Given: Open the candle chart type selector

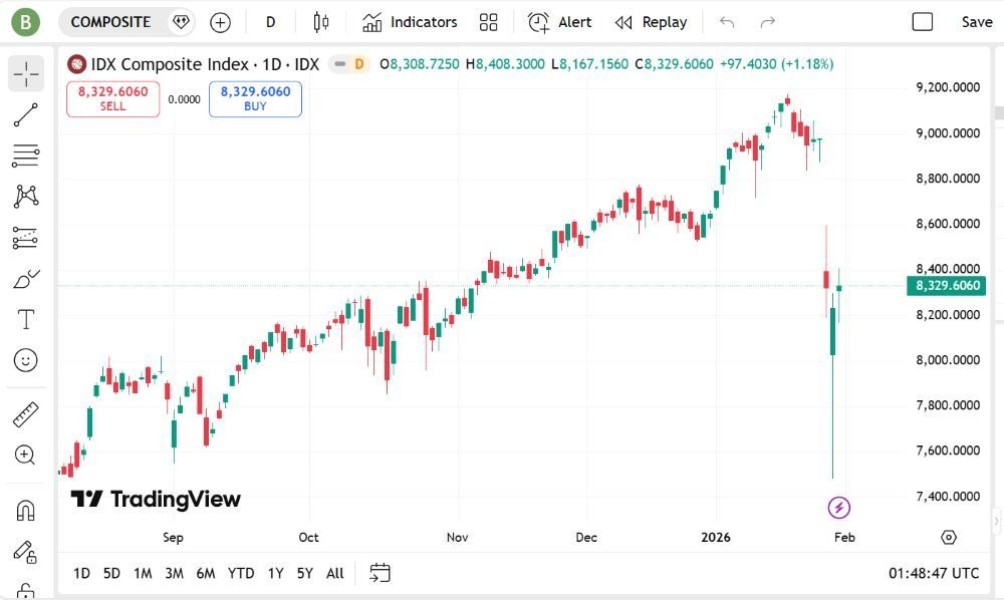Looking at the screenshot, I should [320, 21].
